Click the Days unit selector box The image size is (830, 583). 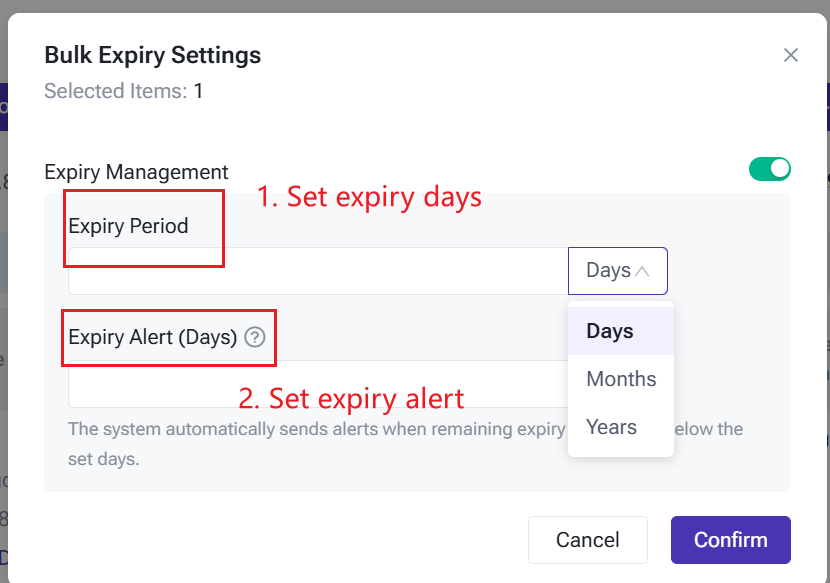(x=617, y=271)
